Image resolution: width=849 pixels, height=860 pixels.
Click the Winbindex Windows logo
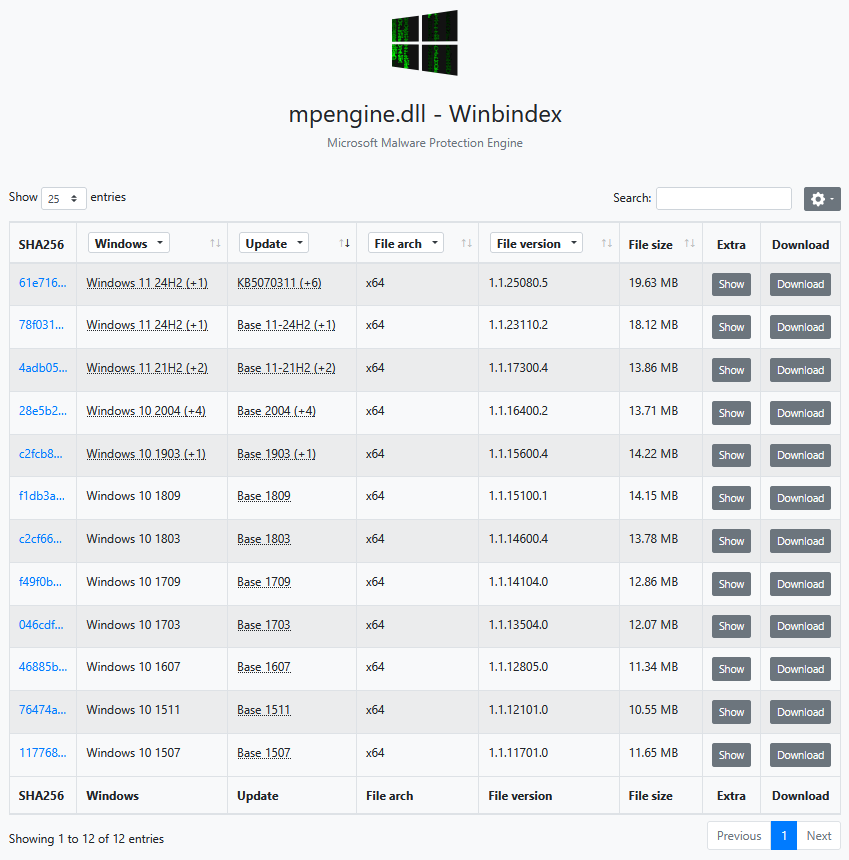point(424,43)
